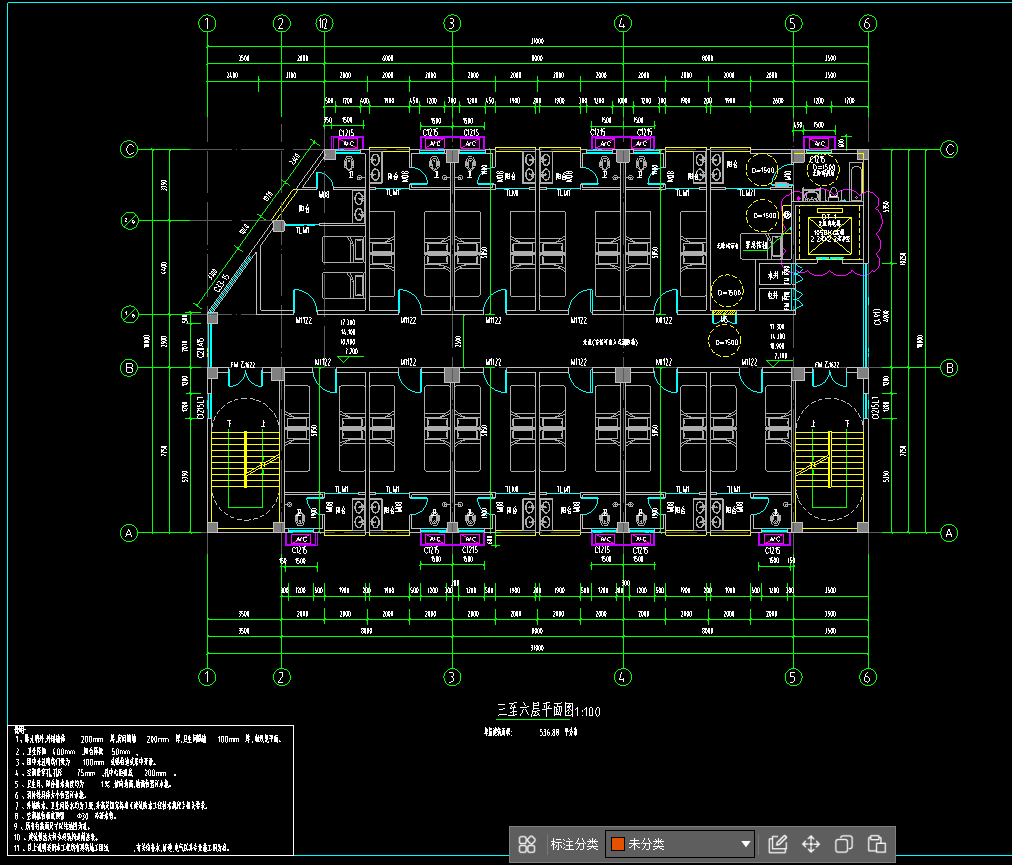Click the four-squares grid icon in annotation toolbar
The width and height of the screenshot is (1012, 865).
pos(527,844)
